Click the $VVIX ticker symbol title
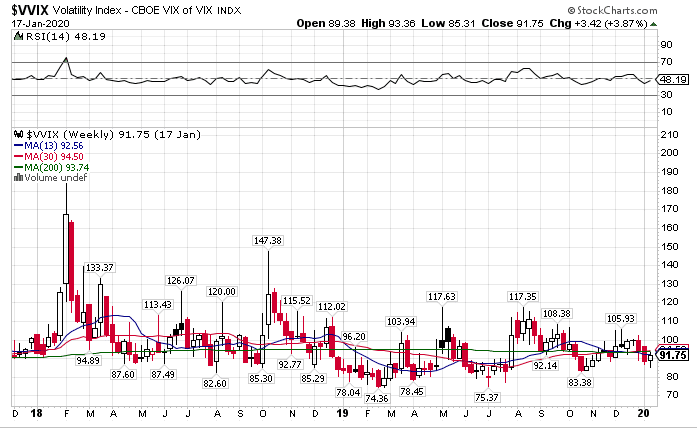 coord(30,10)
